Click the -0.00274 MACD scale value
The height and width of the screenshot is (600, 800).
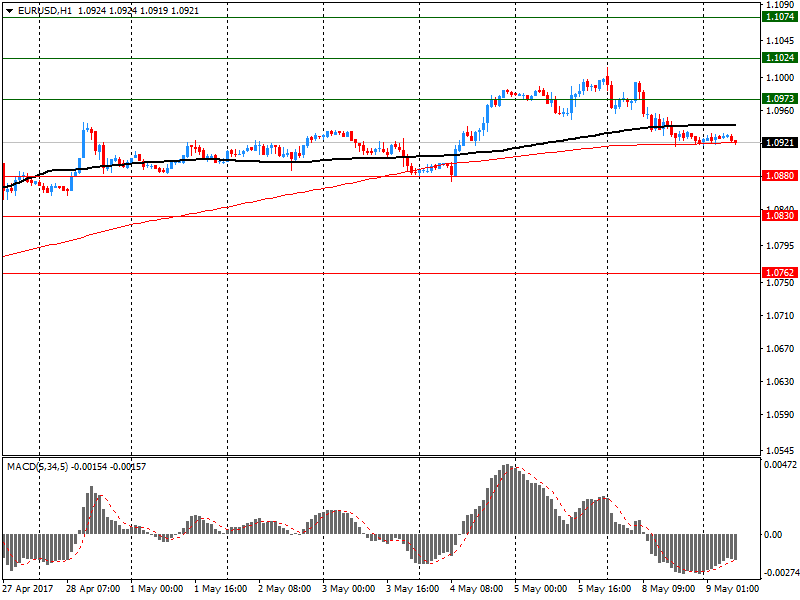pyautogui.click(x=780, y=573)
